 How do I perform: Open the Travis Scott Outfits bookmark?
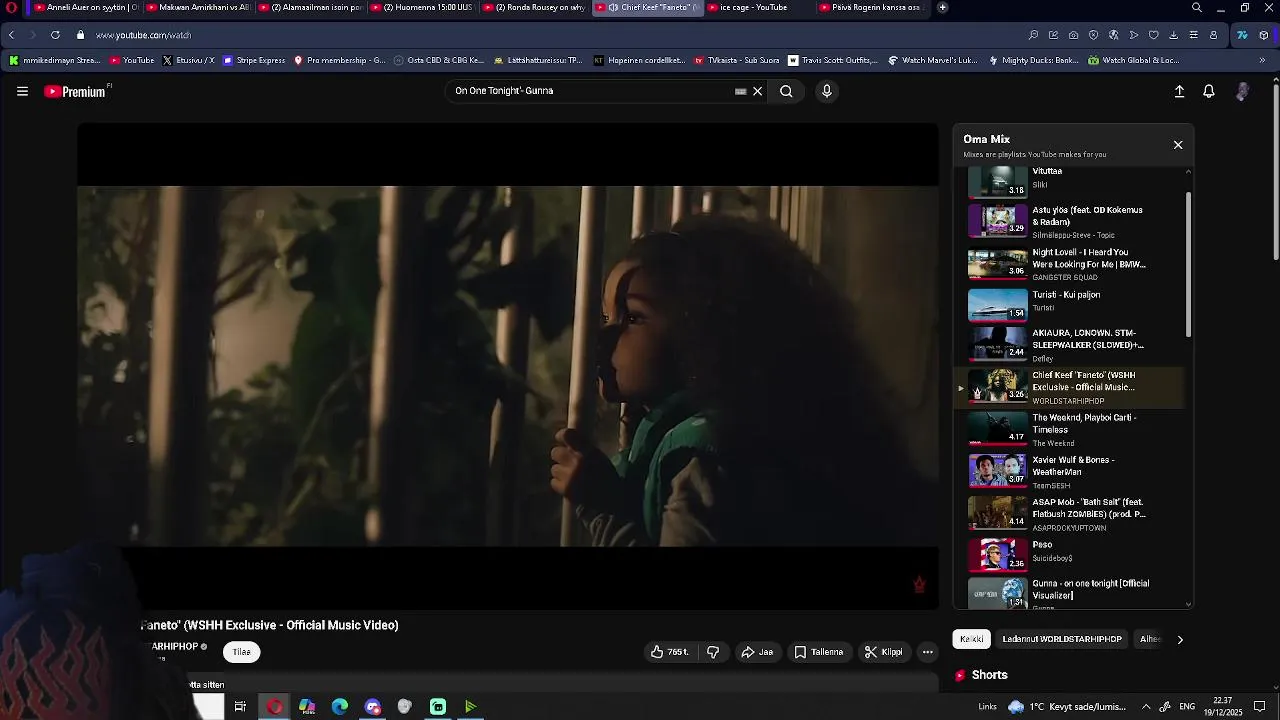pos(832,60)
